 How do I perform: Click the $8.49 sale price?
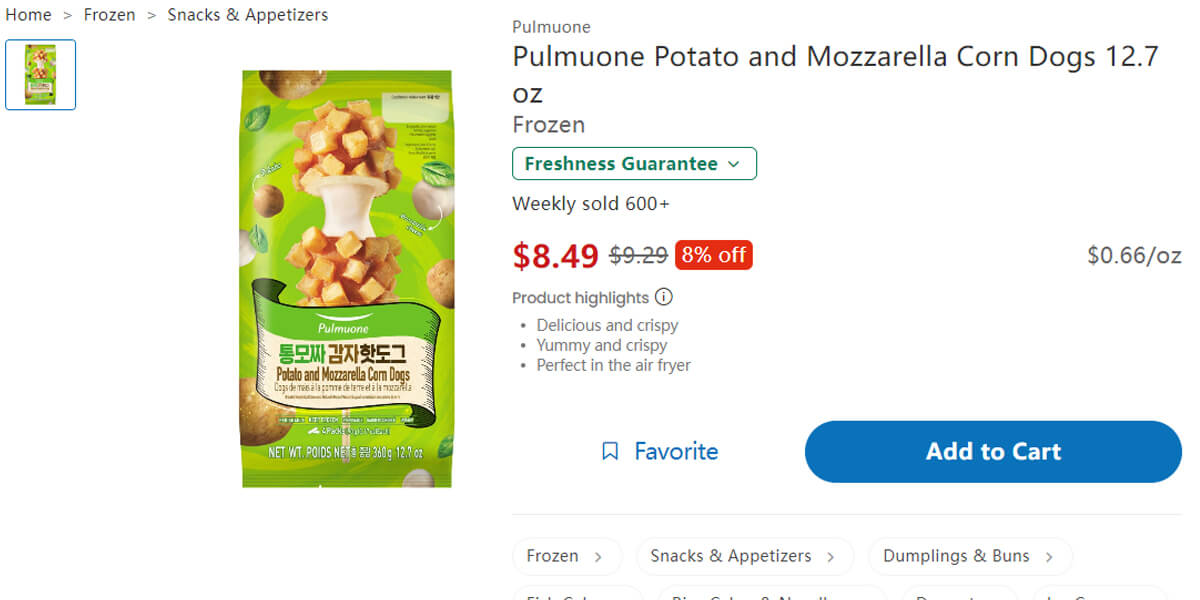(x=555, y=256)
